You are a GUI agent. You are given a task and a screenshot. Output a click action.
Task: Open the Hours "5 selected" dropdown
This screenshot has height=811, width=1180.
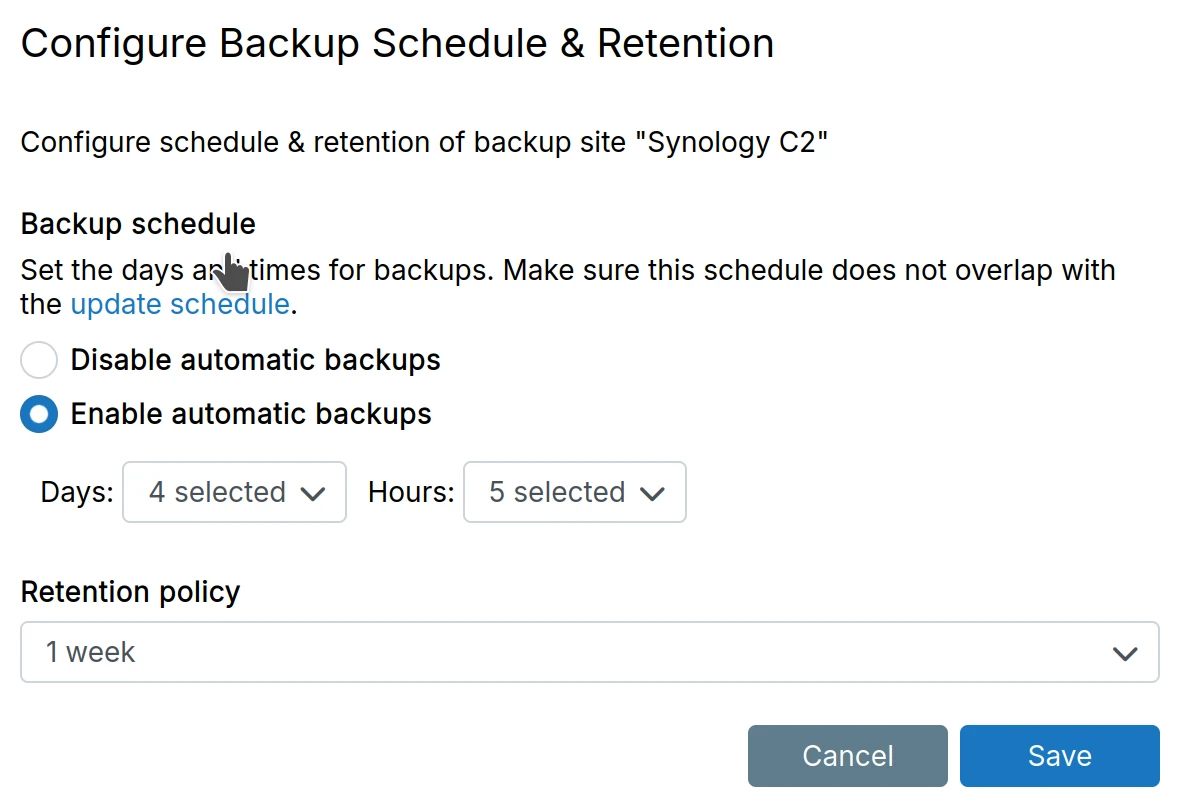click(x=574, y=492)
